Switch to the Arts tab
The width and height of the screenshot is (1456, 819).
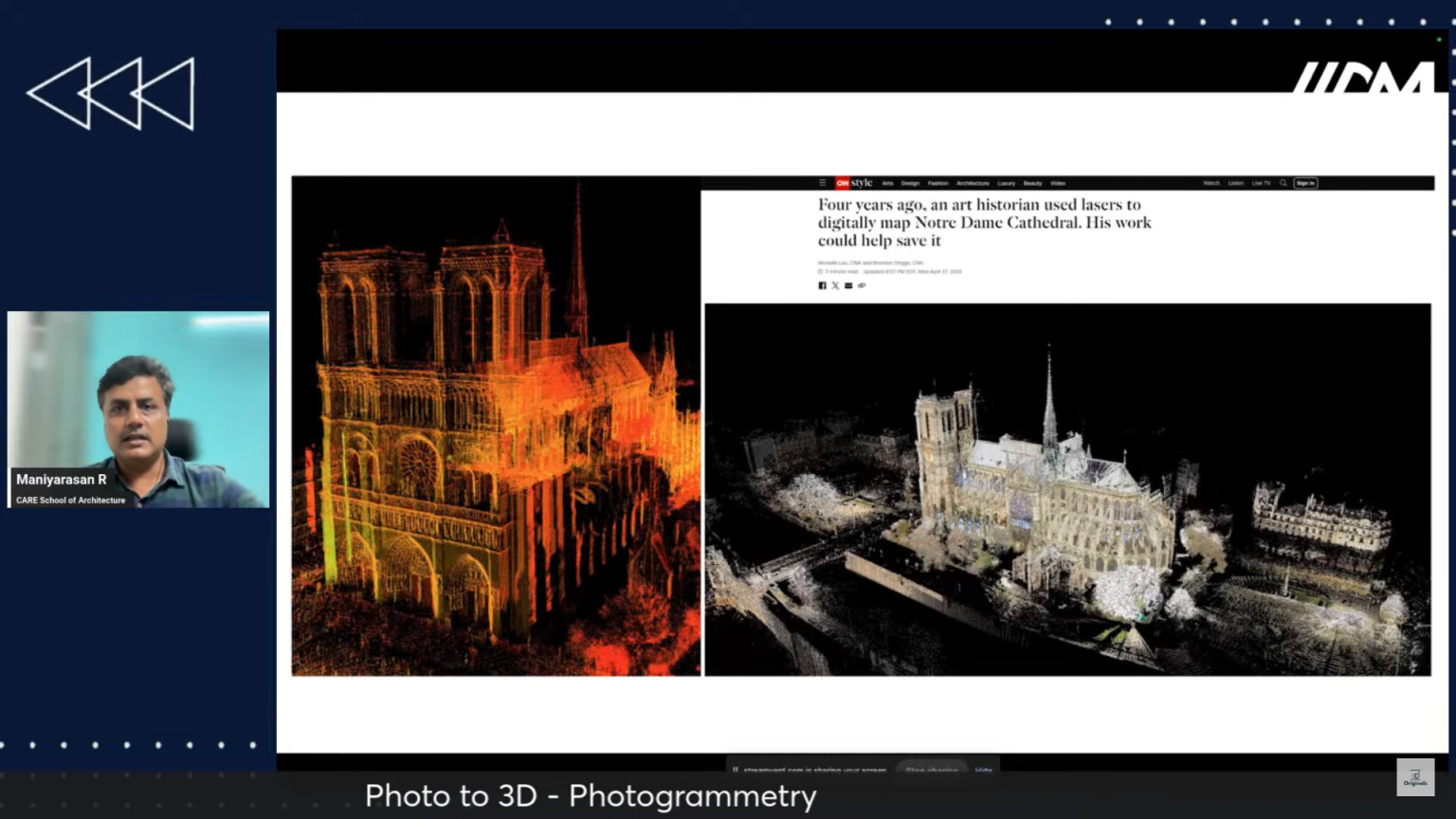[886, 183]
